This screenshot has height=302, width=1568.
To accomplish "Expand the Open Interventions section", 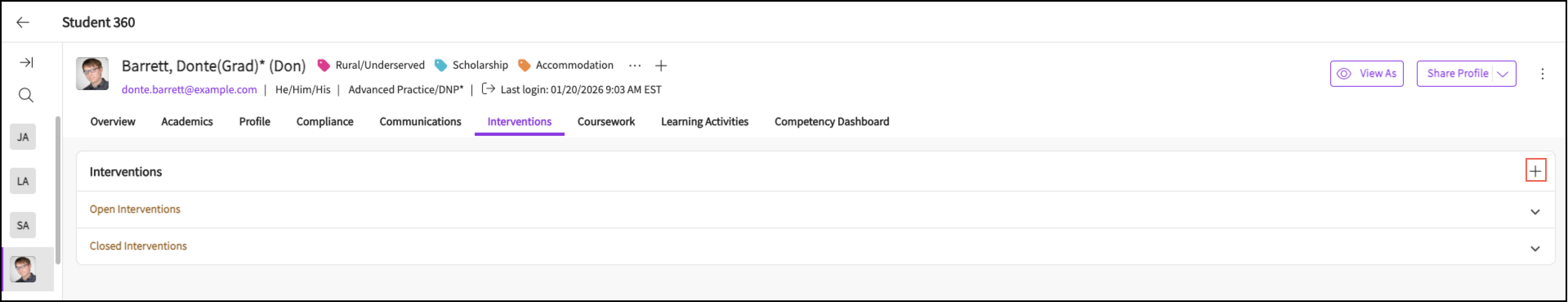I will 1534,212.
